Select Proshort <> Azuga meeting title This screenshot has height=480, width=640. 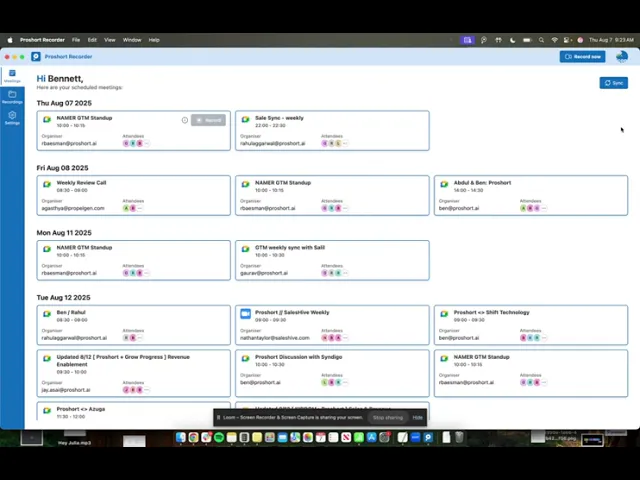tap(81, 409)
